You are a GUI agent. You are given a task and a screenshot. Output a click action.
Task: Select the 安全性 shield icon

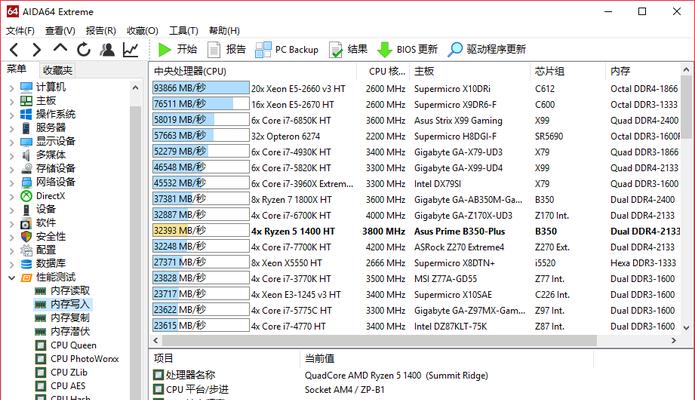click(27, 237)
